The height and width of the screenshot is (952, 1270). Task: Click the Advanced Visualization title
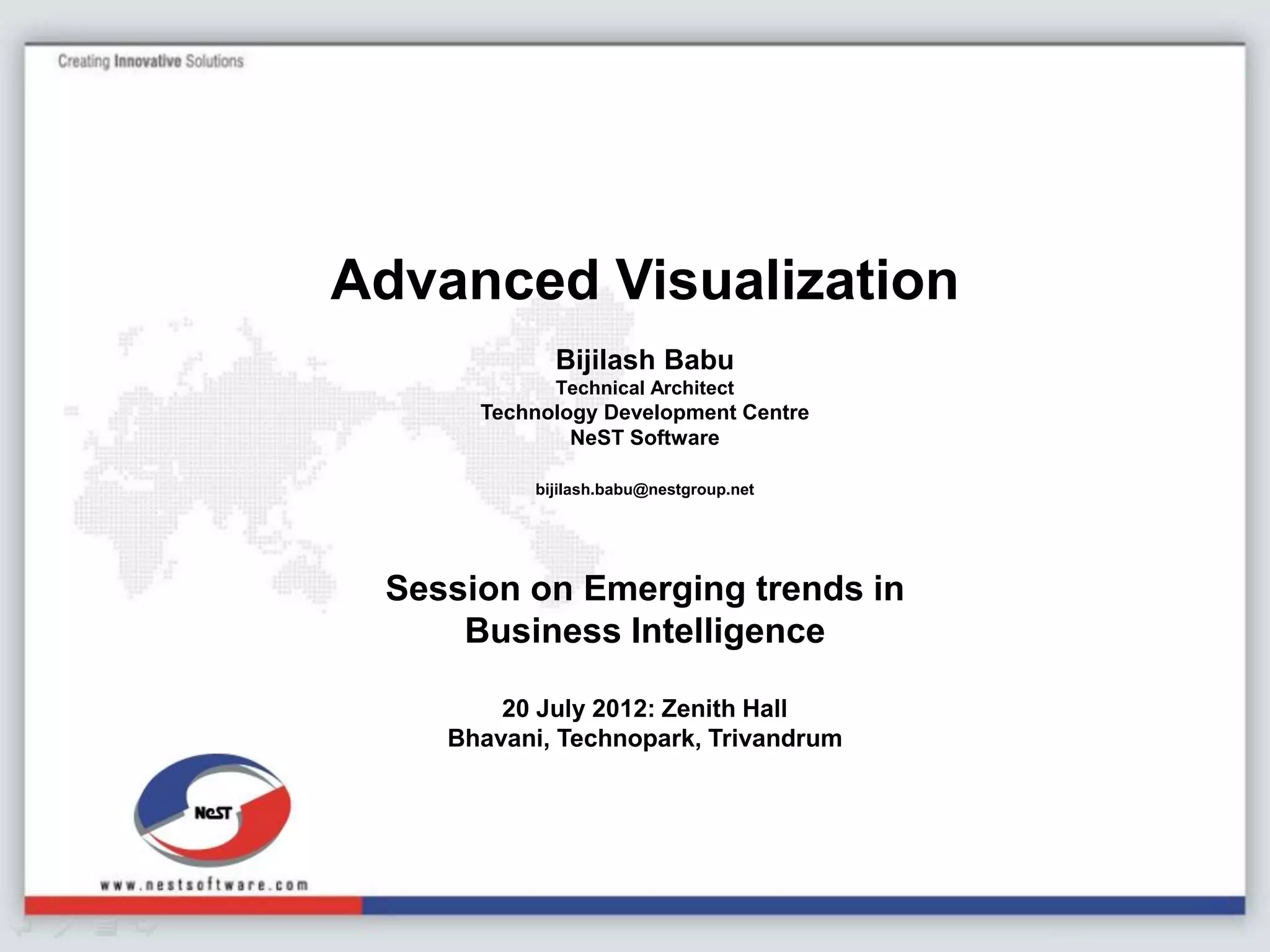(644, 280)
